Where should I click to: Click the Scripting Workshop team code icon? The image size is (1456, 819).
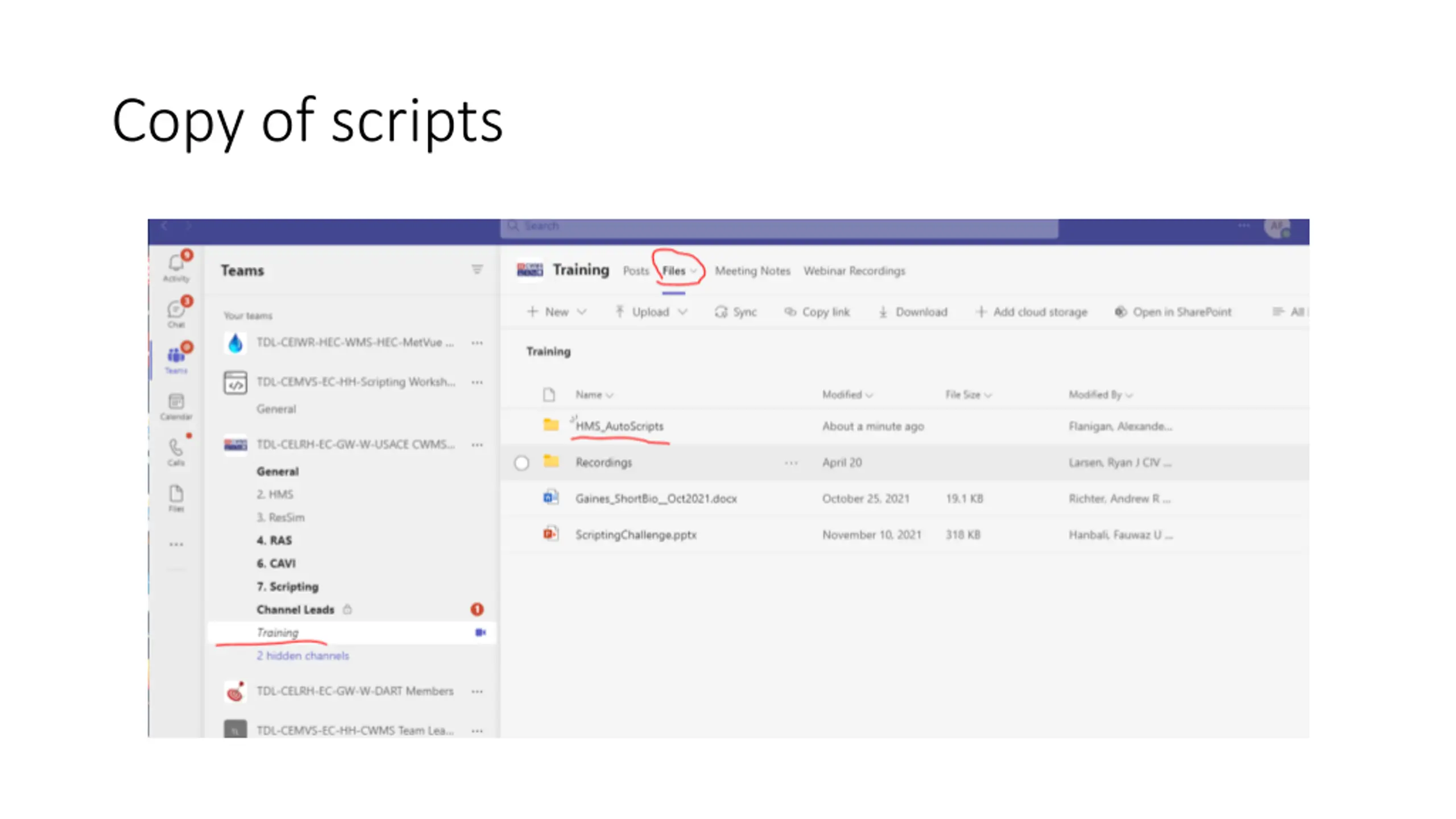click(x=235, y=382)
